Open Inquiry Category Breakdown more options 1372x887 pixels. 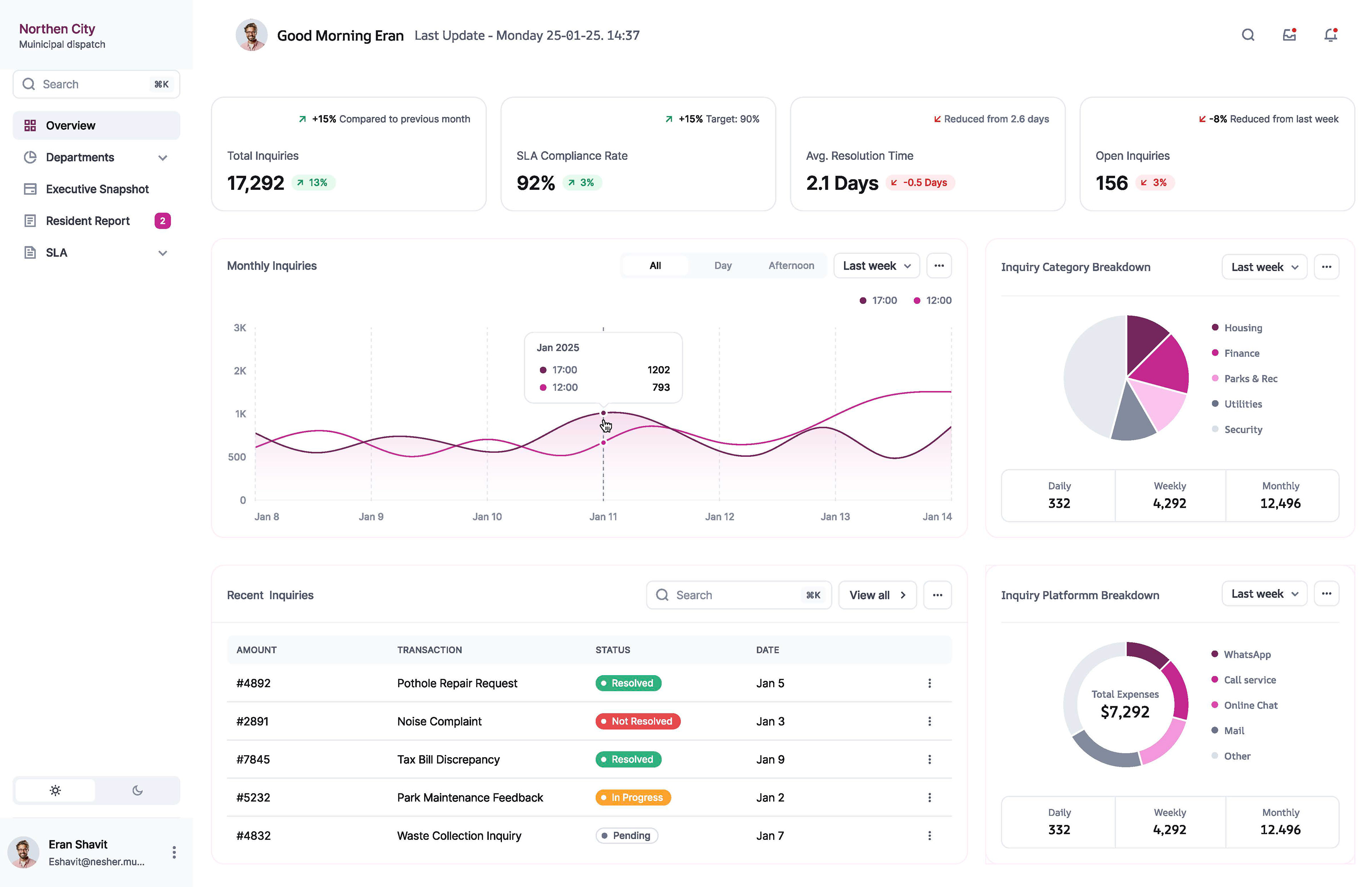1326,267
